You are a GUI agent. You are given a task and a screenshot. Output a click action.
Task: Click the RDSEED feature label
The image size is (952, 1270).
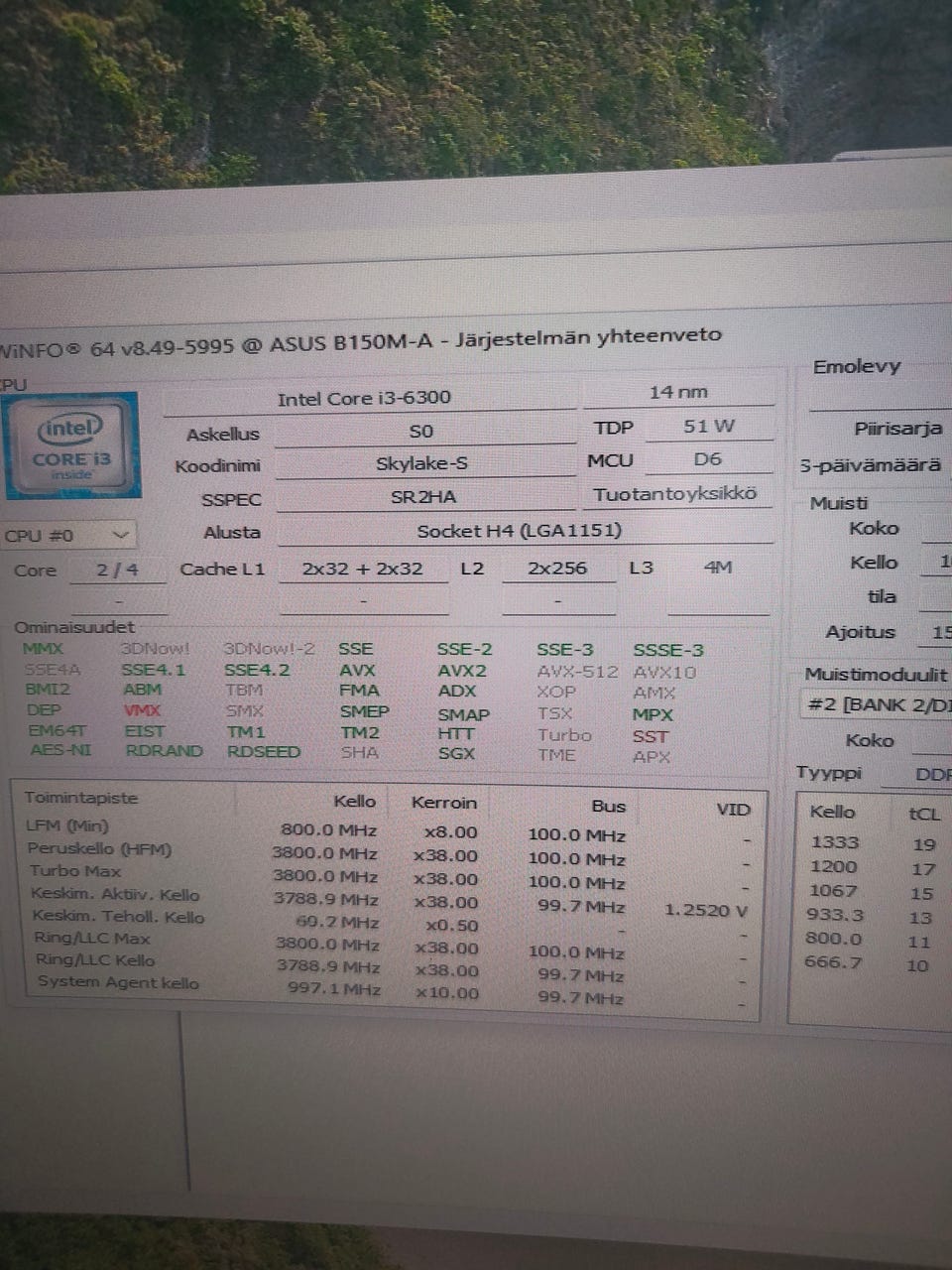(x=264, y=751)
